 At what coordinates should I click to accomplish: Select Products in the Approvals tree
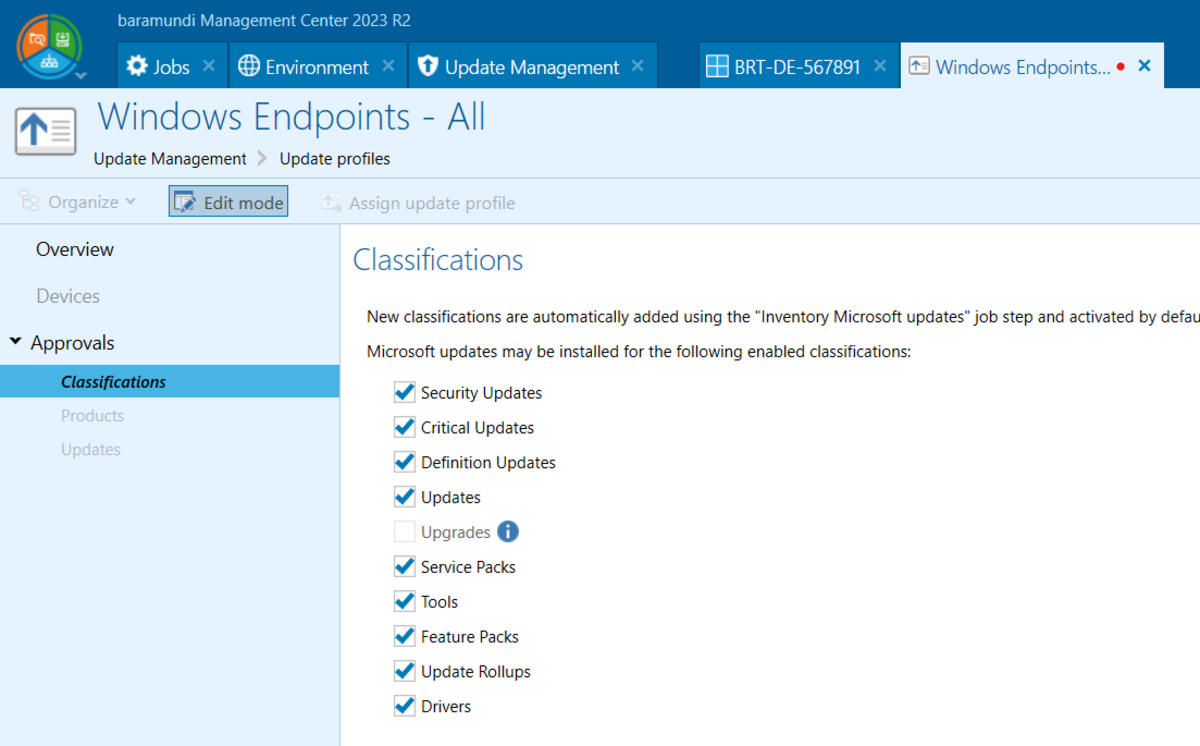click(x=92, y=416)
